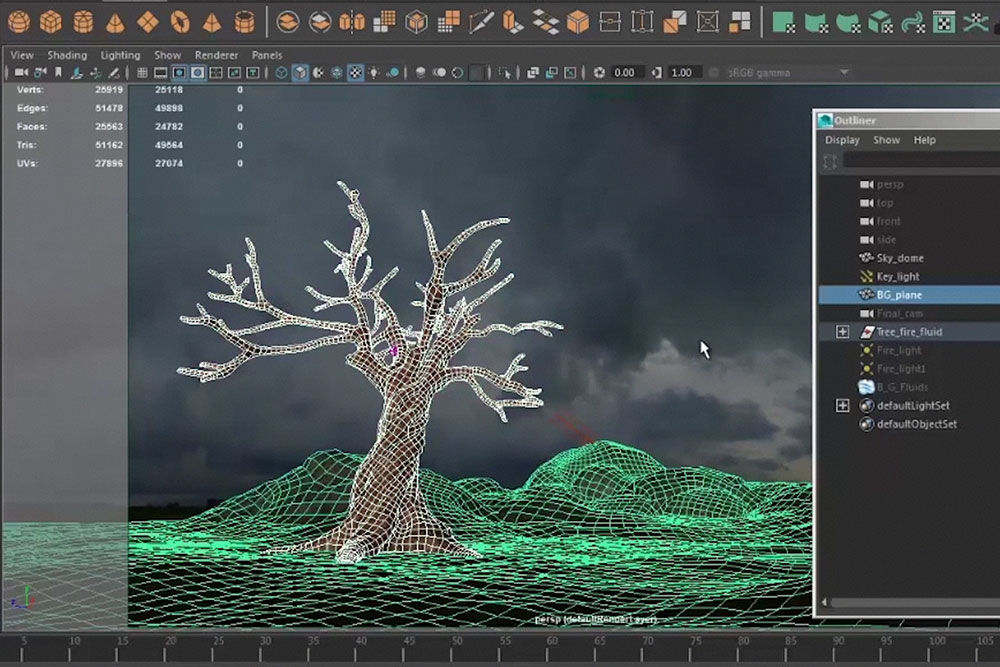Open the Outliner Help menu
This screenshot has height=667, width=1000.
[925, 140]
